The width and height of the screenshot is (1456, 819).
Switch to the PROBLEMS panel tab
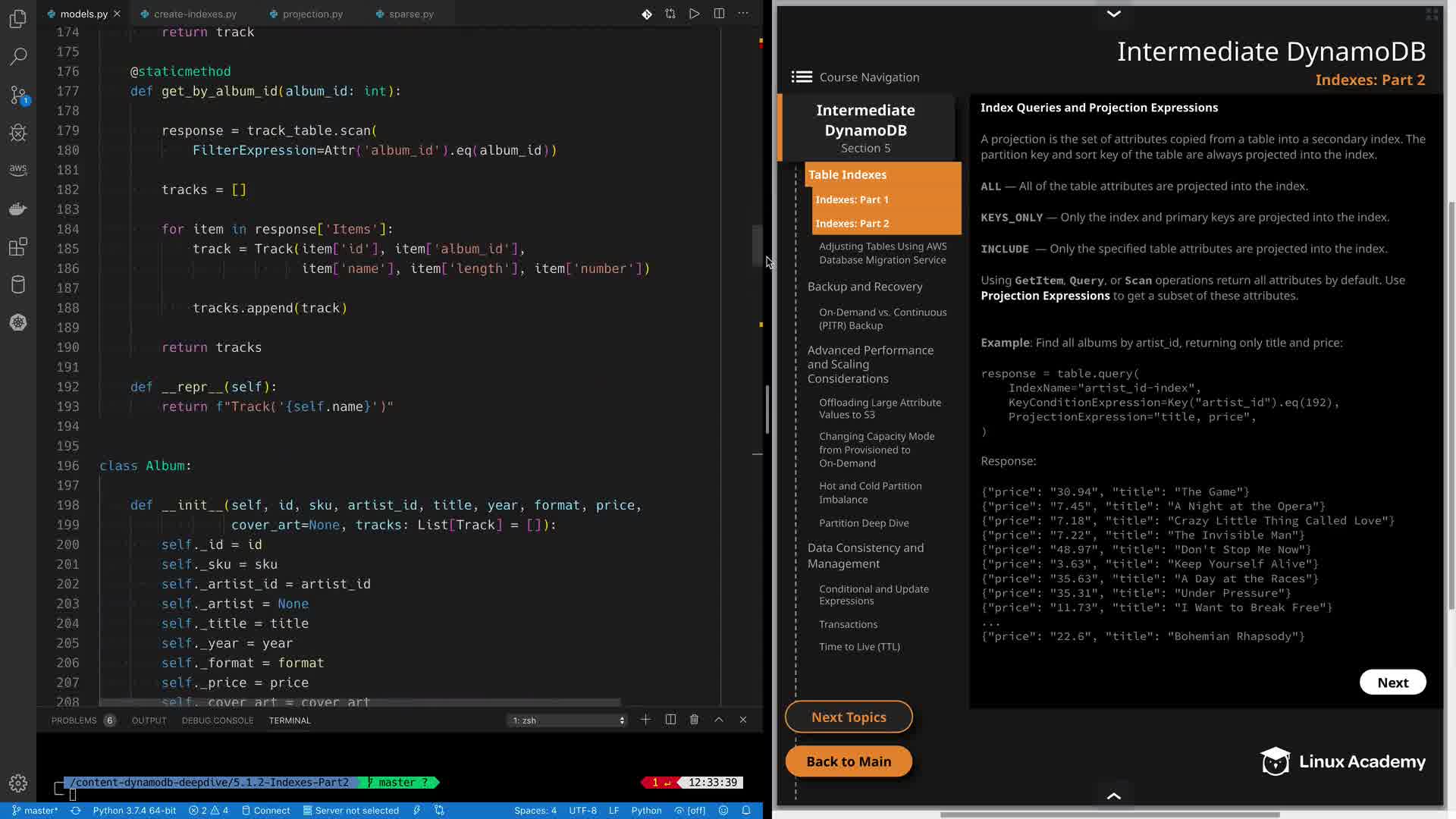click(x=74, y=720)
